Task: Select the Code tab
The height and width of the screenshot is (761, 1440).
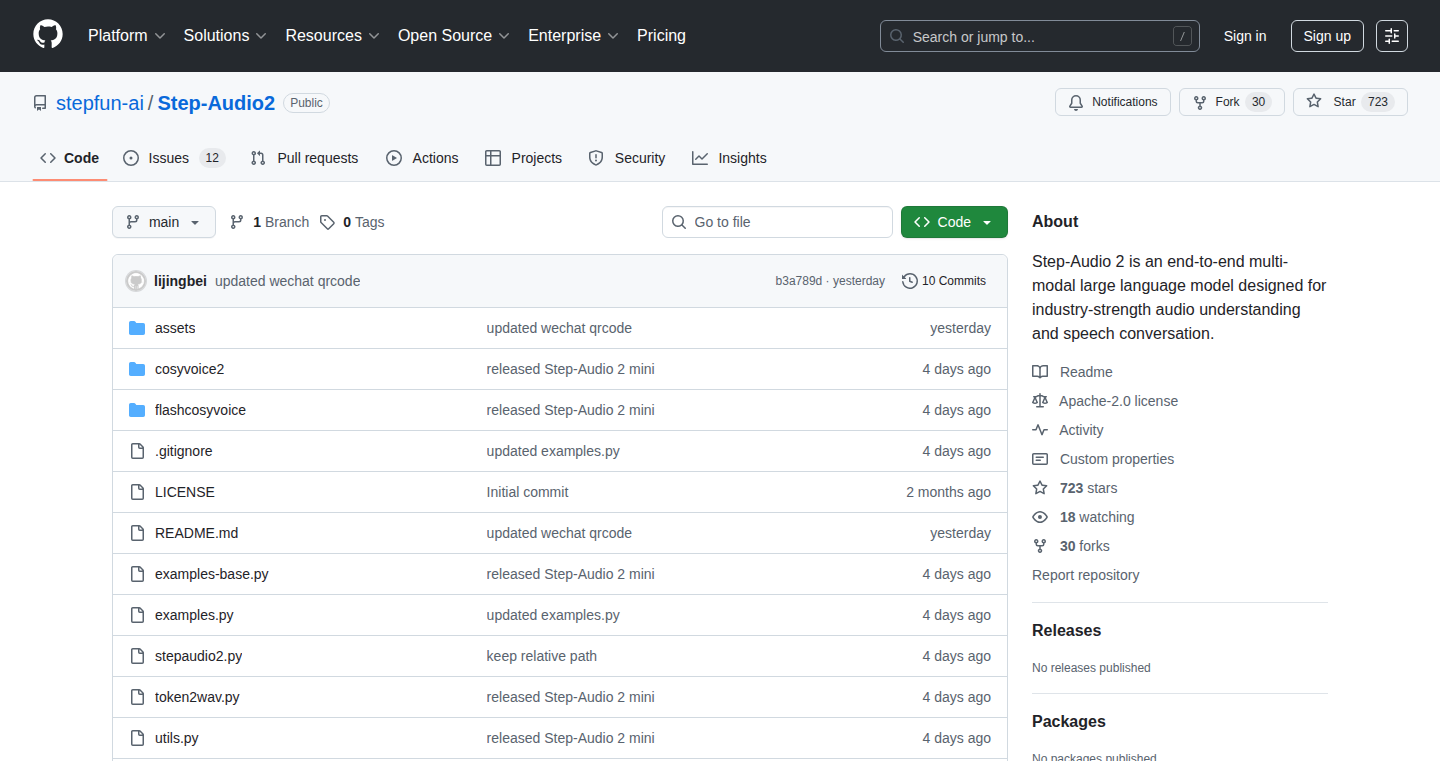Action: [x=70, y=158]
